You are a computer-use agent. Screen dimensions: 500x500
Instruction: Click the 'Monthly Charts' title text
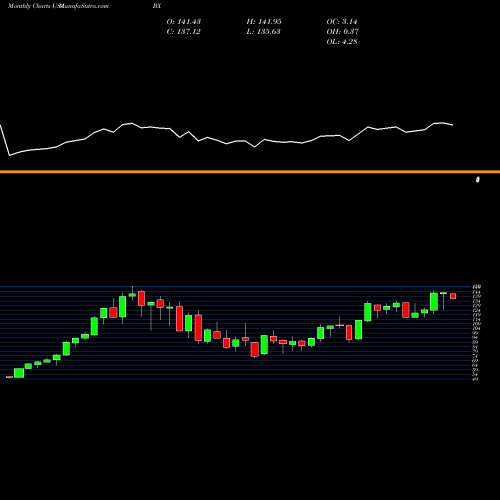[x=29, y=6]
